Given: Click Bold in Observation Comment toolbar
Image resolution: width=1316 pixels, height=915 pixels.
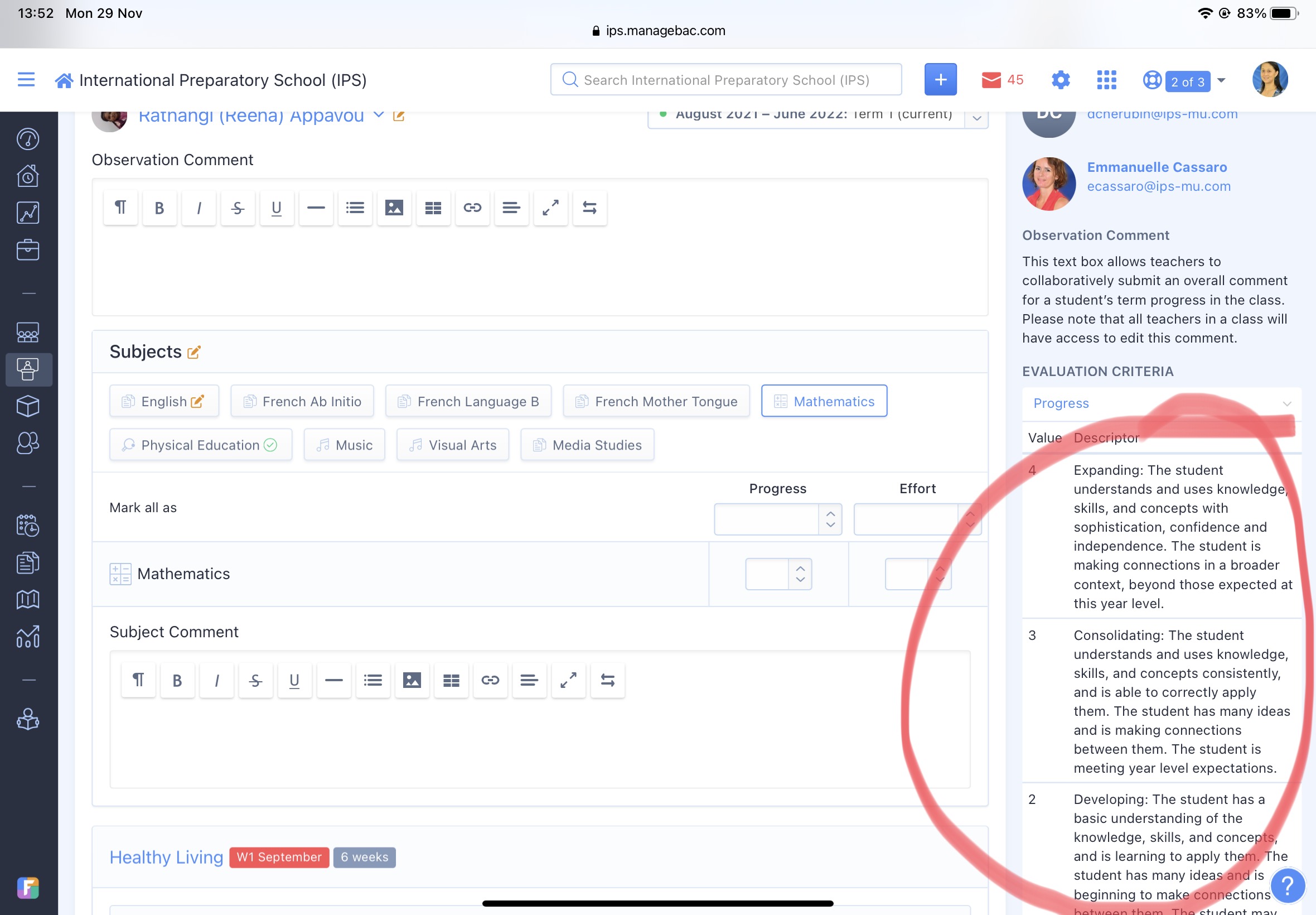Looking at the screenshot, I should pos(159,208).
